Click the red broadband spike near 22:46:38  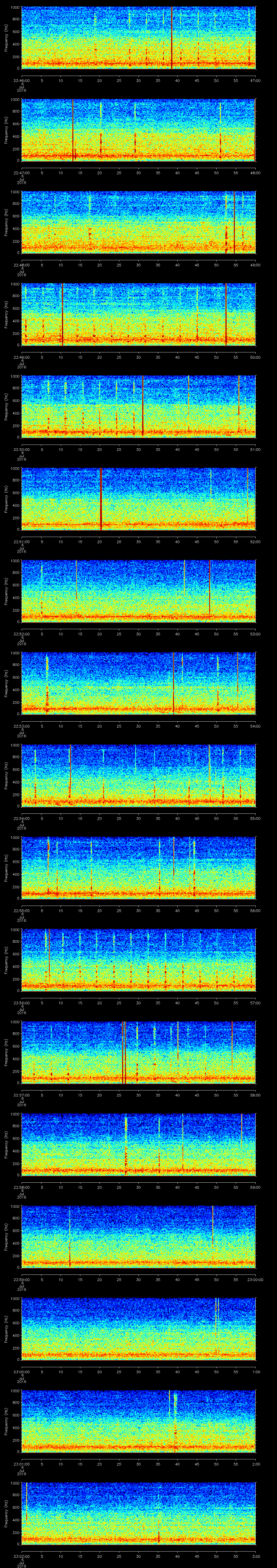click(x=172, y=38)
